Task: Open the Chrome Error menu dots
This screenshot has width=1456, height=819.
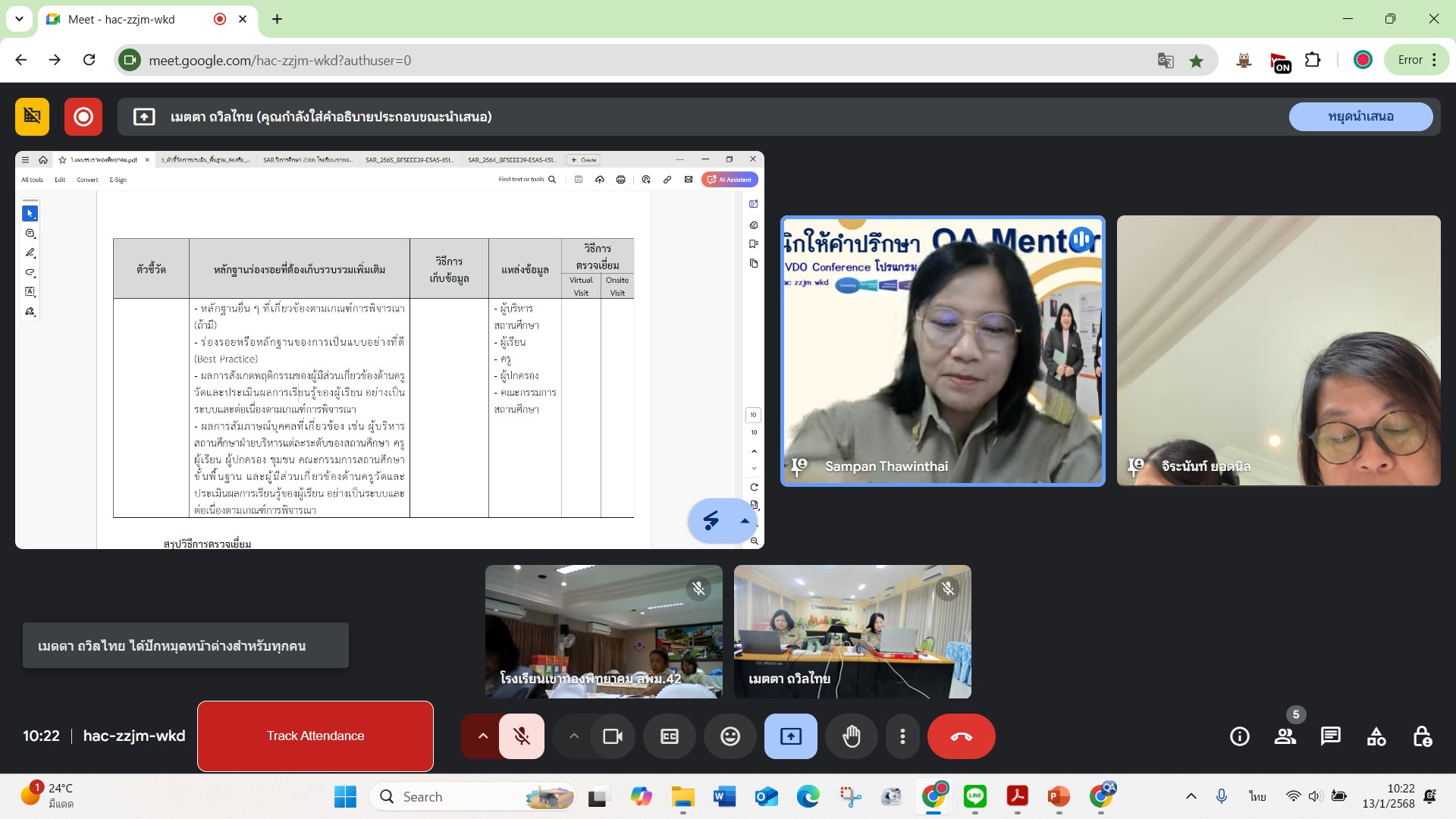Action: tap(1434, 60)
